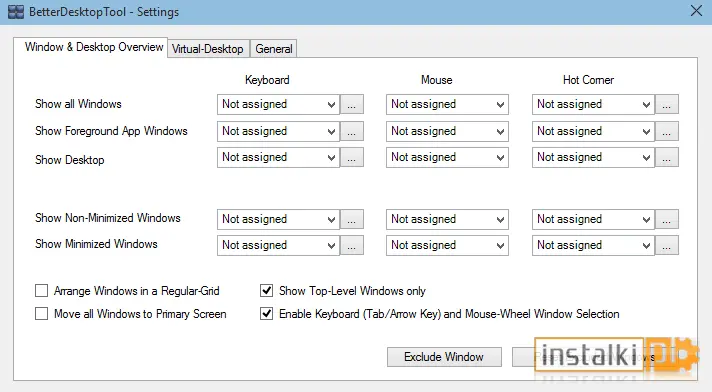
Task: Open Hot Corner dropdown for Show Minimized Windows
Action: click(593, 245)
